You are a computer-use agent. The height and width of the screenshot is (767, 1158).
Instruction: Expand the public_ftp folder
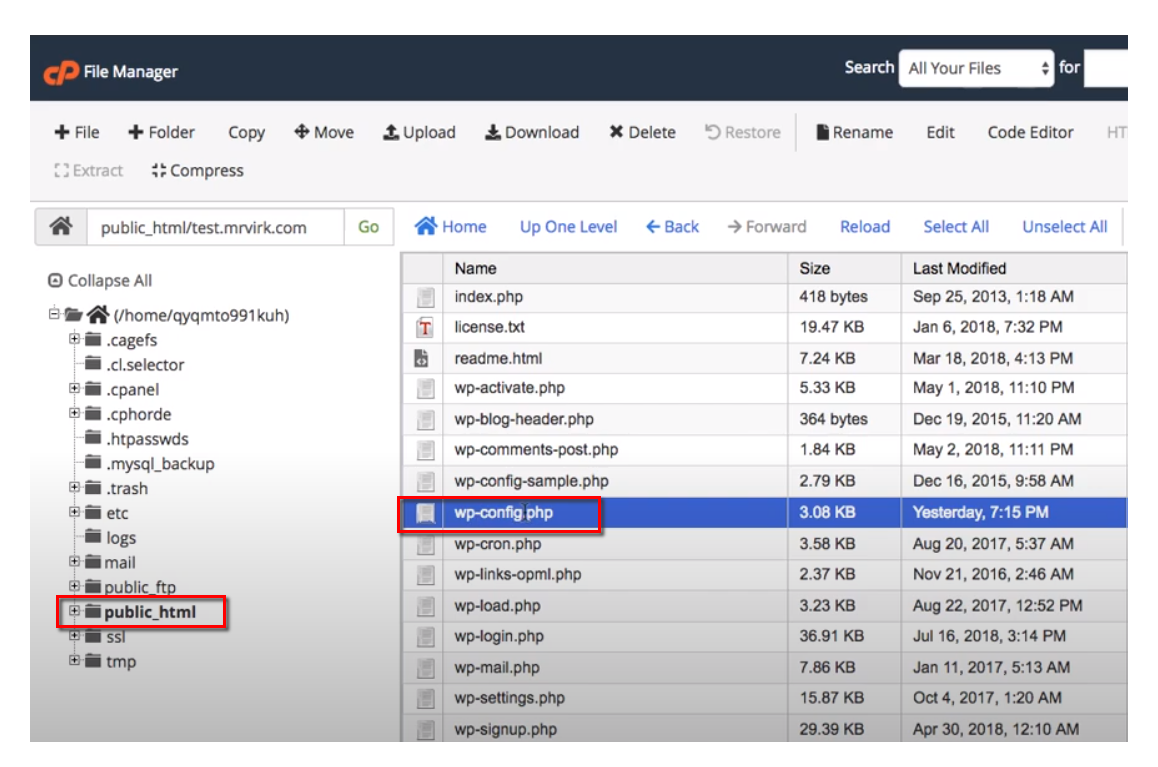click(75, 586)
